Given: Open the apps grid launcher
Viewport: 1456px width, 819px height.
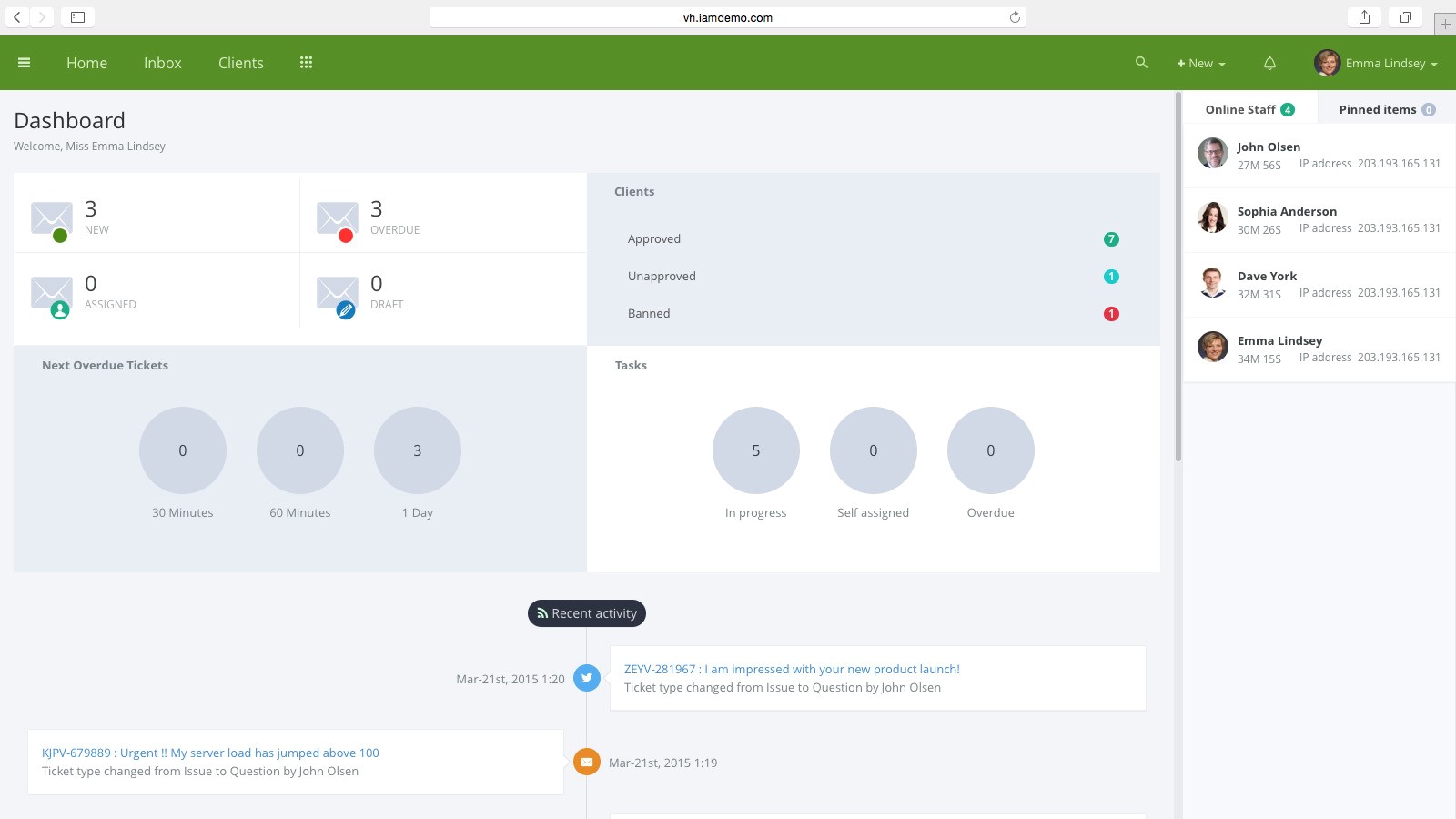Looking at the screenshot, I should pos(307,62).
